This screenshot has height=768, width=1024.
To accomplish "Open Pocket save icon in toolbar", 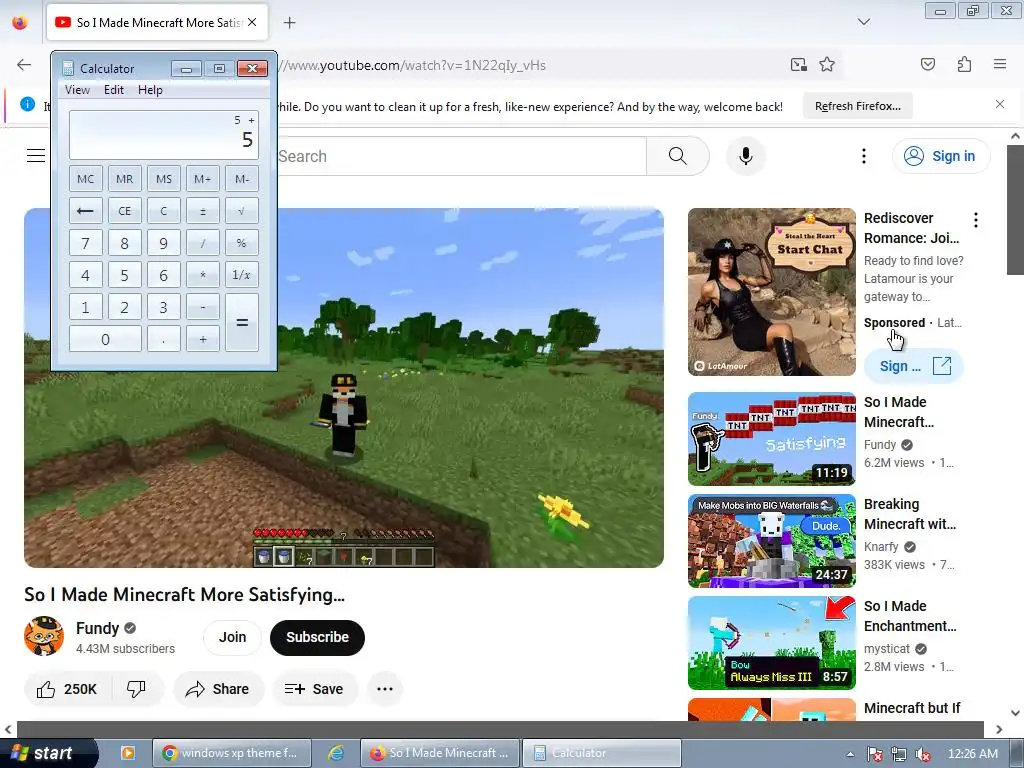I will tap(927, 64).
